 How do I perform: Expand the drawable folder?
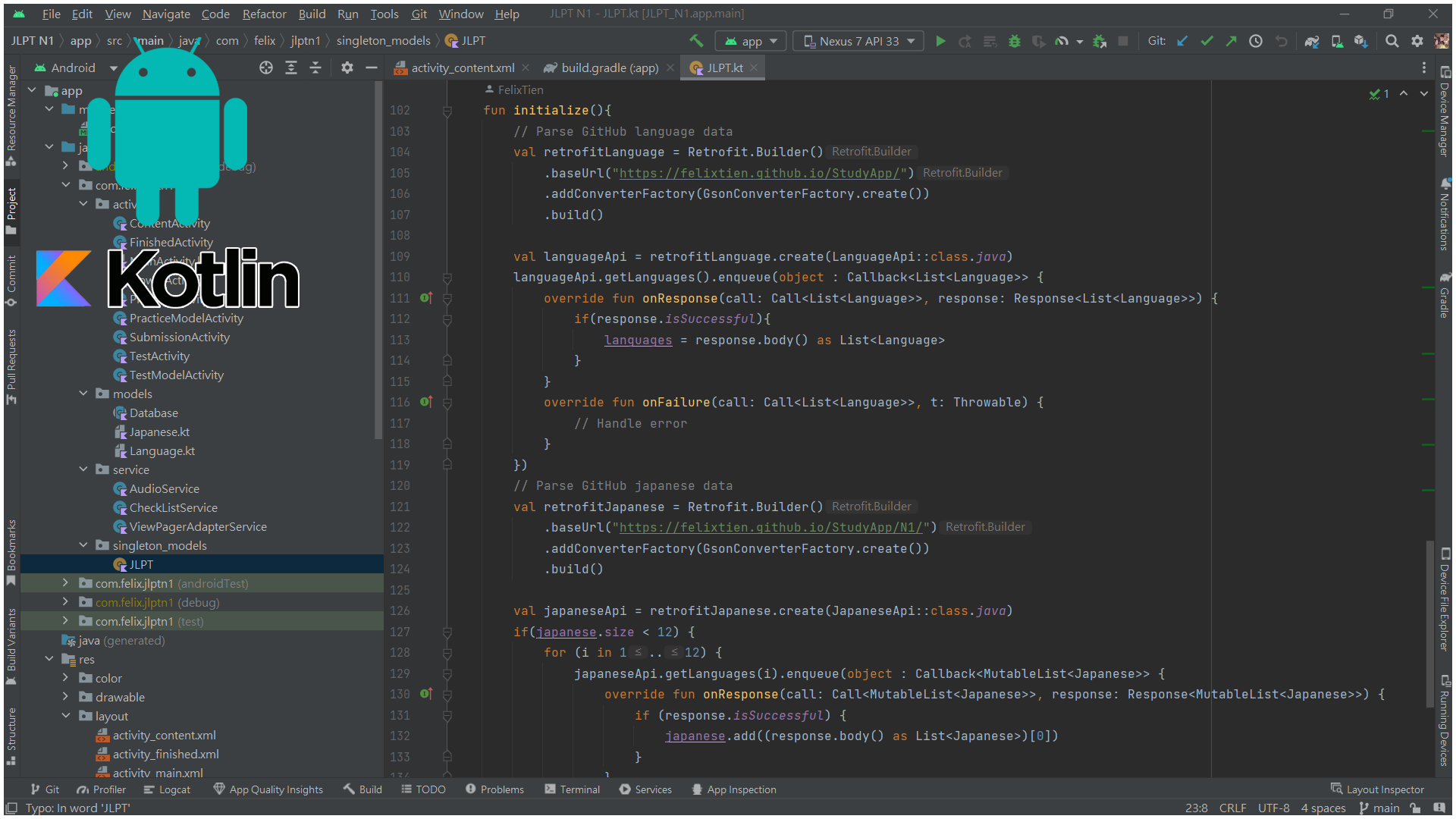tap(65, 697)
